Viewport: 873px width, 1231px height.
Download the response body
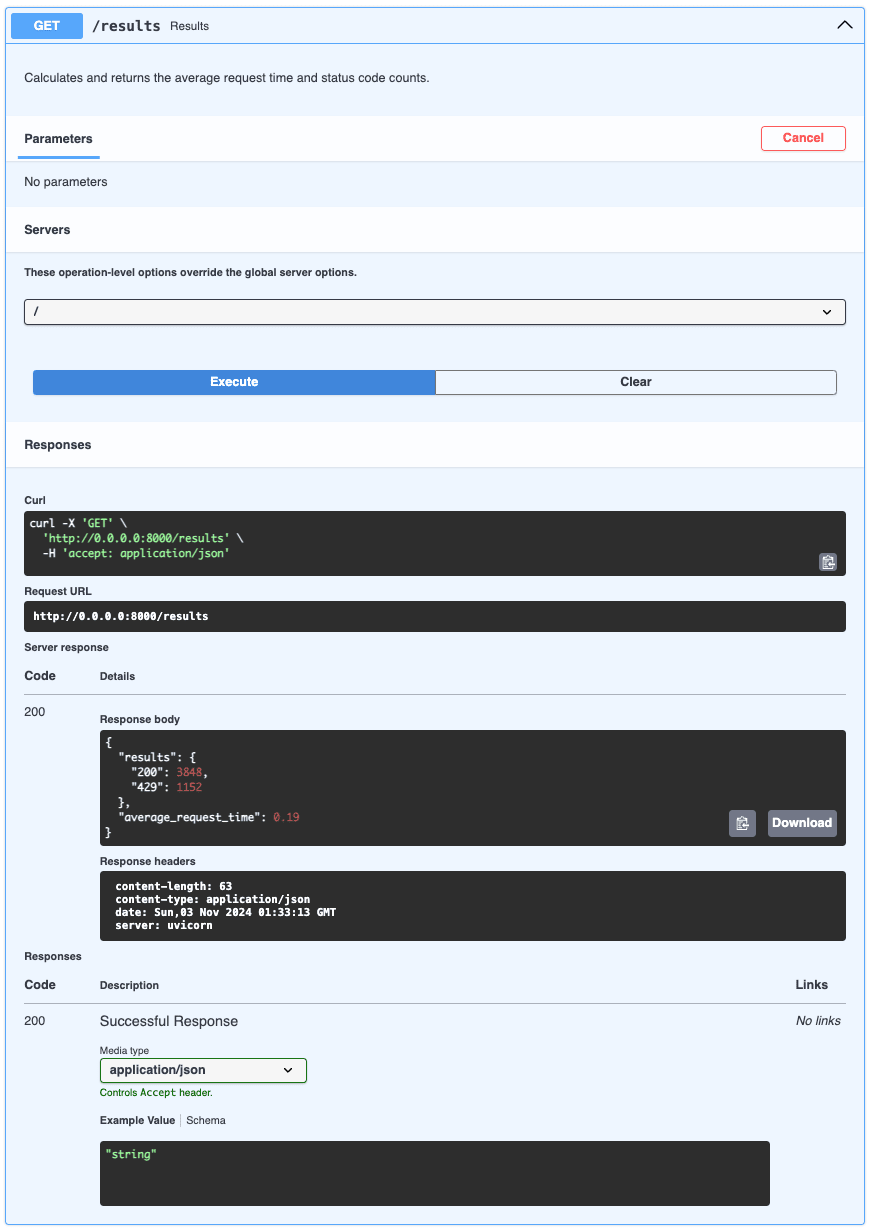tap(800, 822)
